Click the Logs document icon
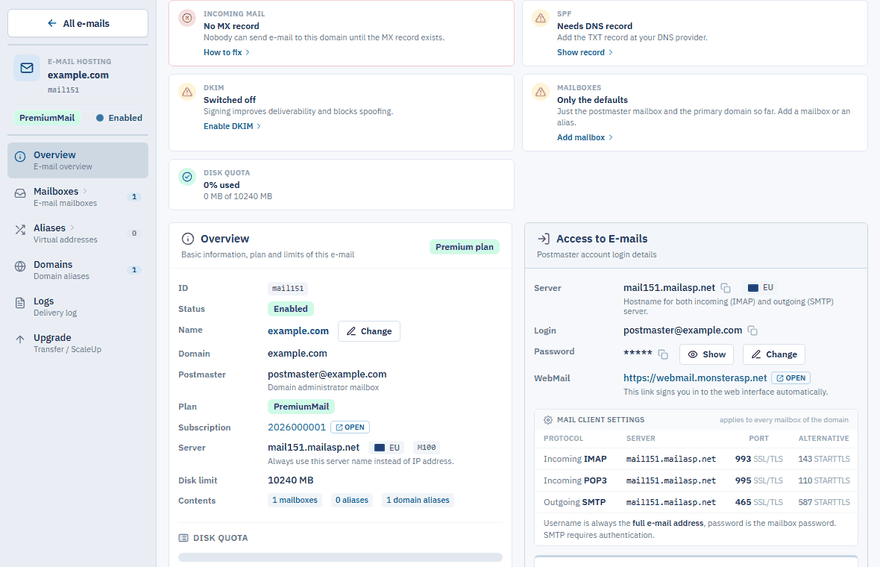The width and height of the screenshot is (880, 567). coord(20,303)
